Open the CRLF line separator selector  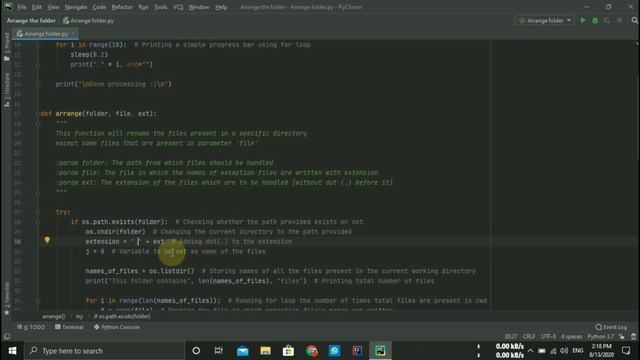[x=529, y=337]
